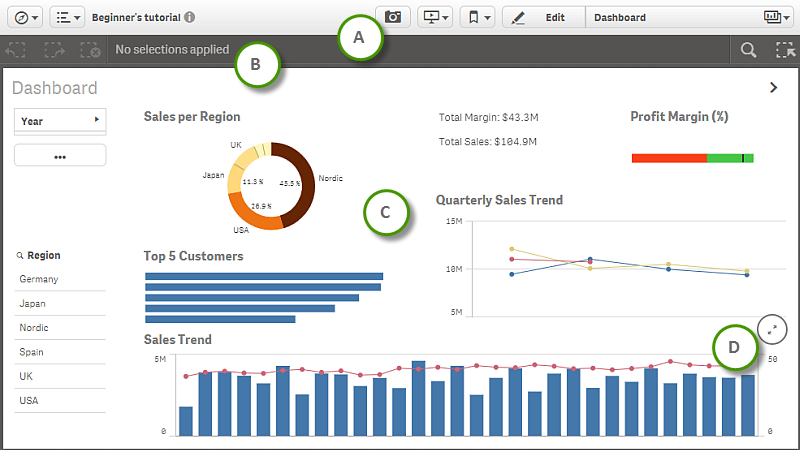This screenshot has width=800, height=450.
Task: Go to next sheet arrow
Action: (x=773, y=88)
